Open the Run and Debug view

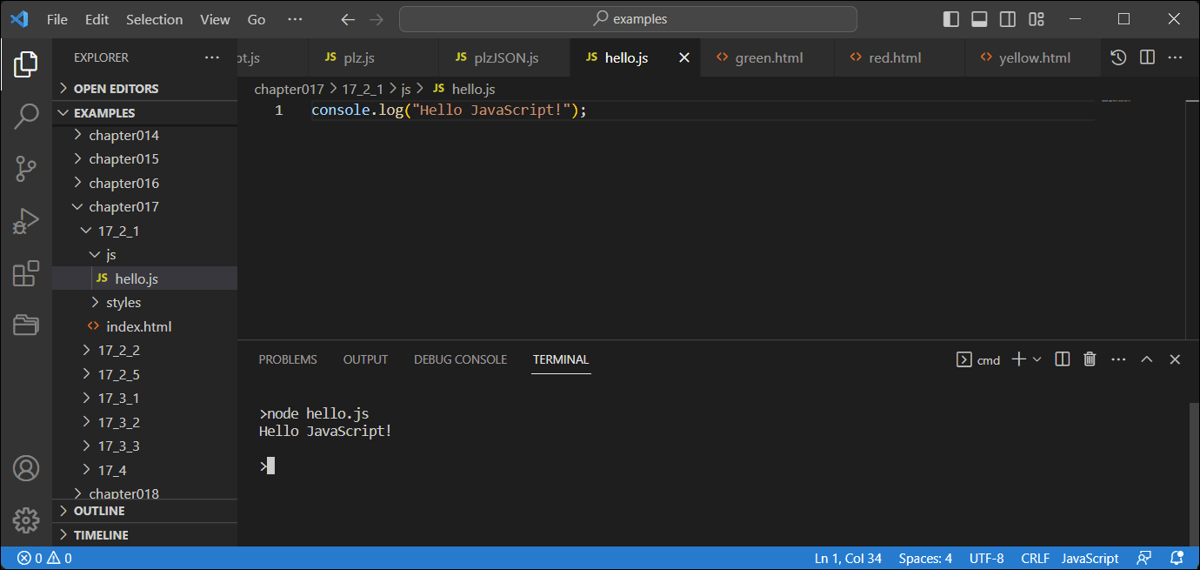[x=26, y=221]
